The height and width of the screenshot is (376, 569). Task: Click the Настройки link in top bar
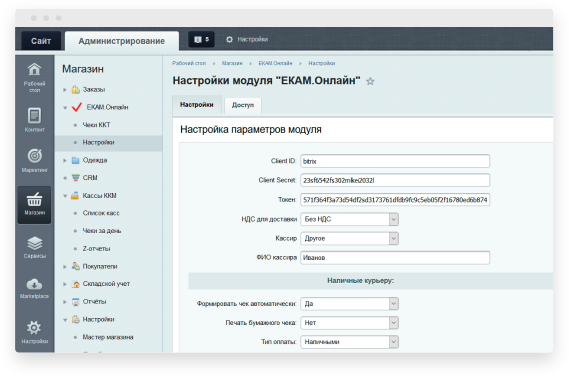point(253,39)
